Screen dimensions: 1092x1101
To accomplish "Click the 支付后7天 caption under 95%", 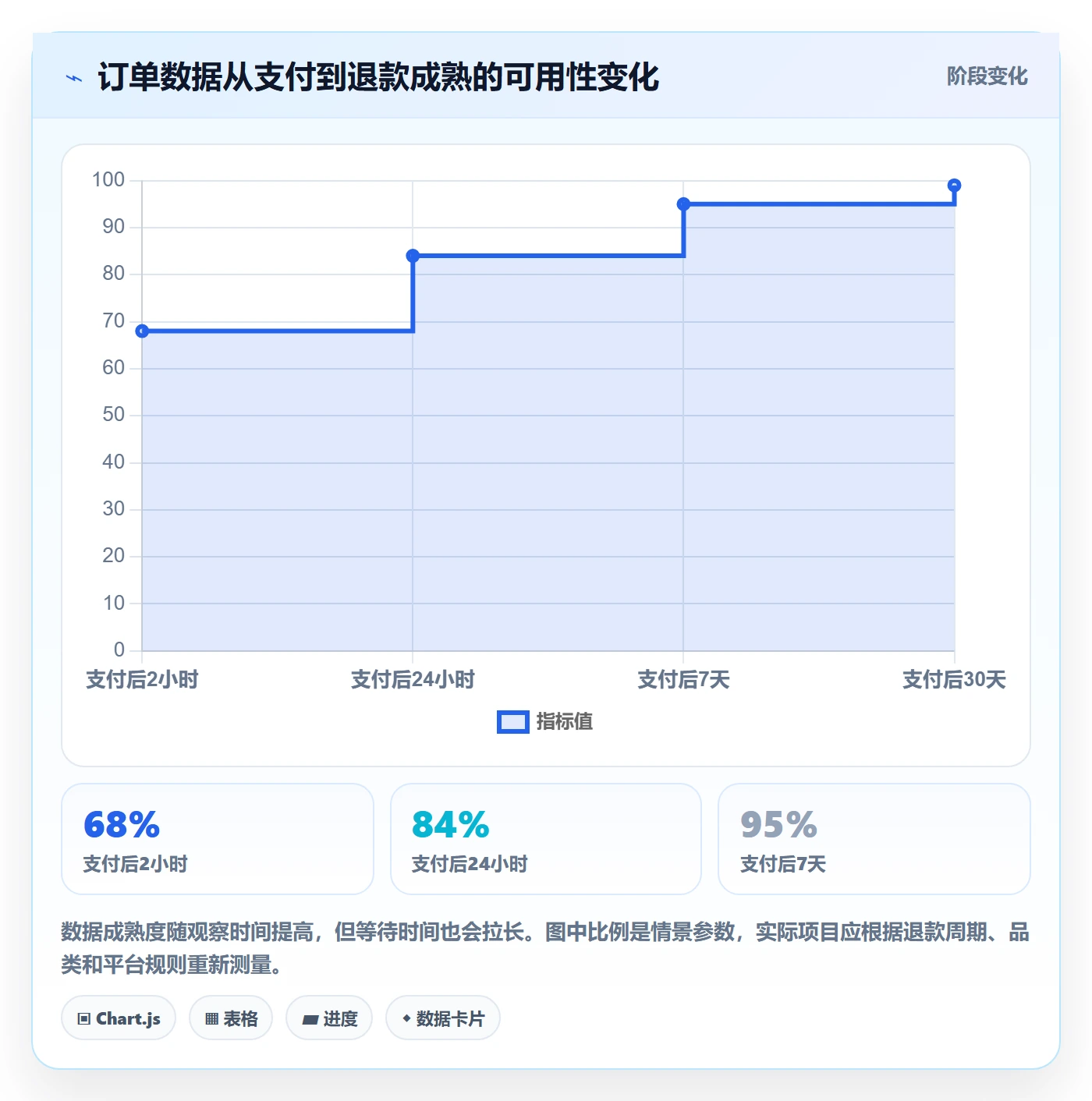I will (x=783, y=864).
